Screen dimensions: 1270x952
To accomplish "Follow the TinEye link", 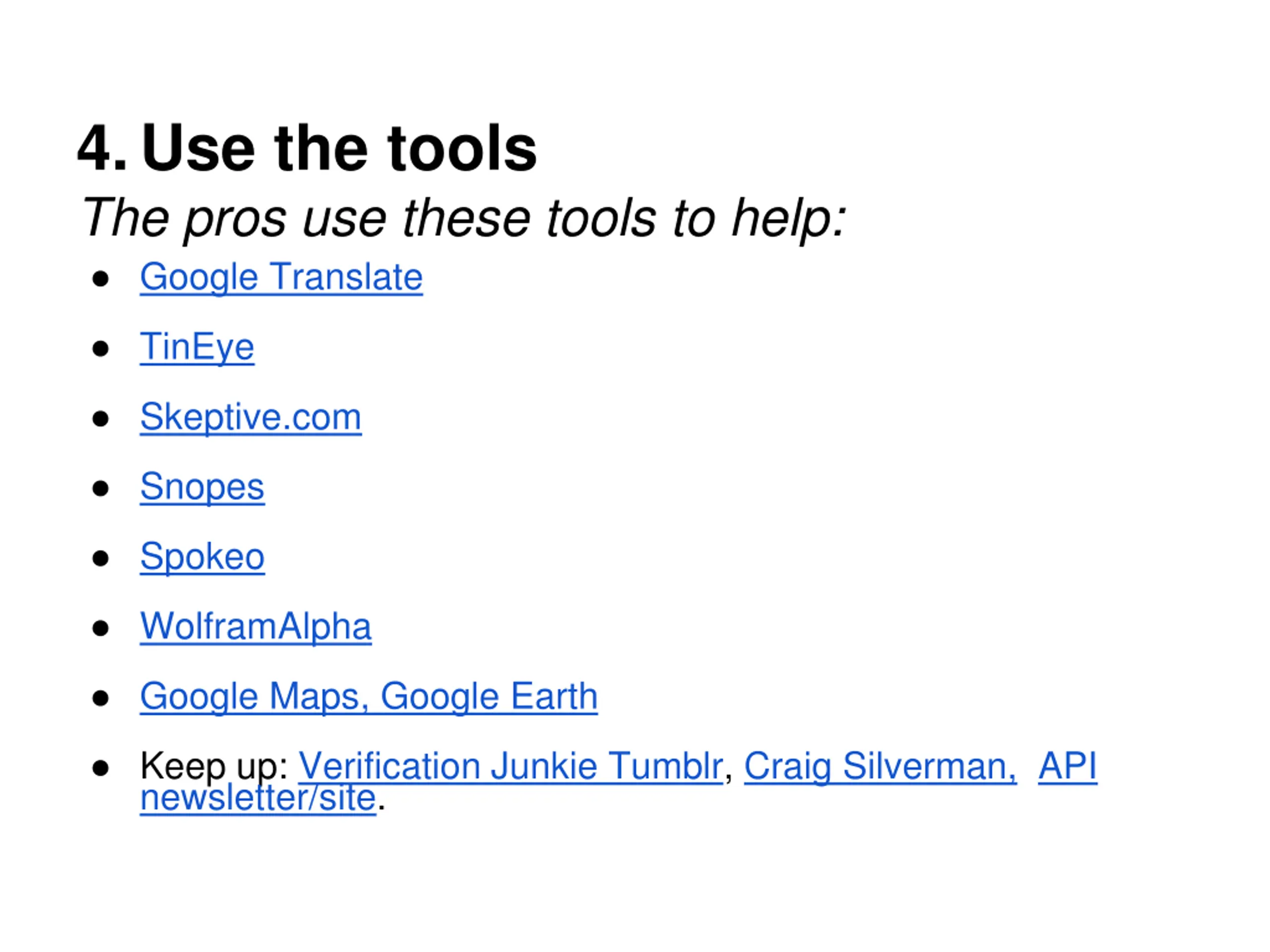I will click(197, 348).
